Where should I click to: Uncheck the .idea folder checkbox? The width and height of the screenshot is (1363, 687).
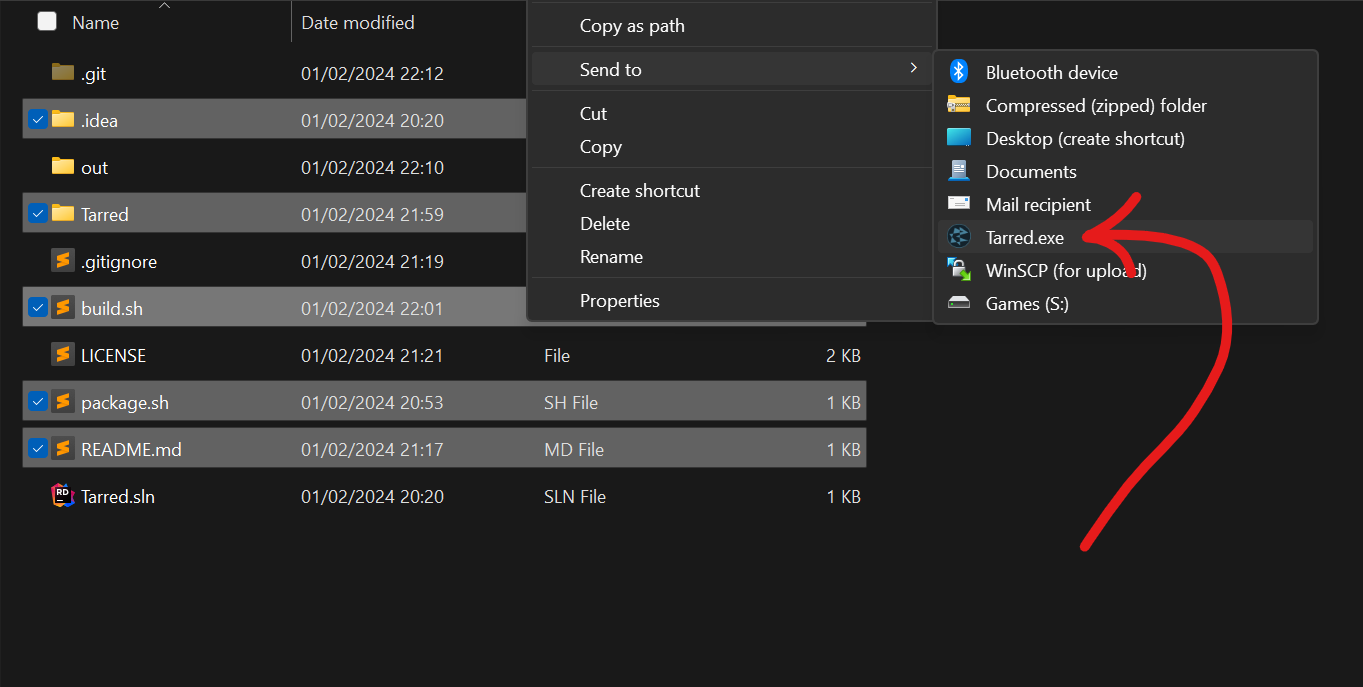point(37,120)
